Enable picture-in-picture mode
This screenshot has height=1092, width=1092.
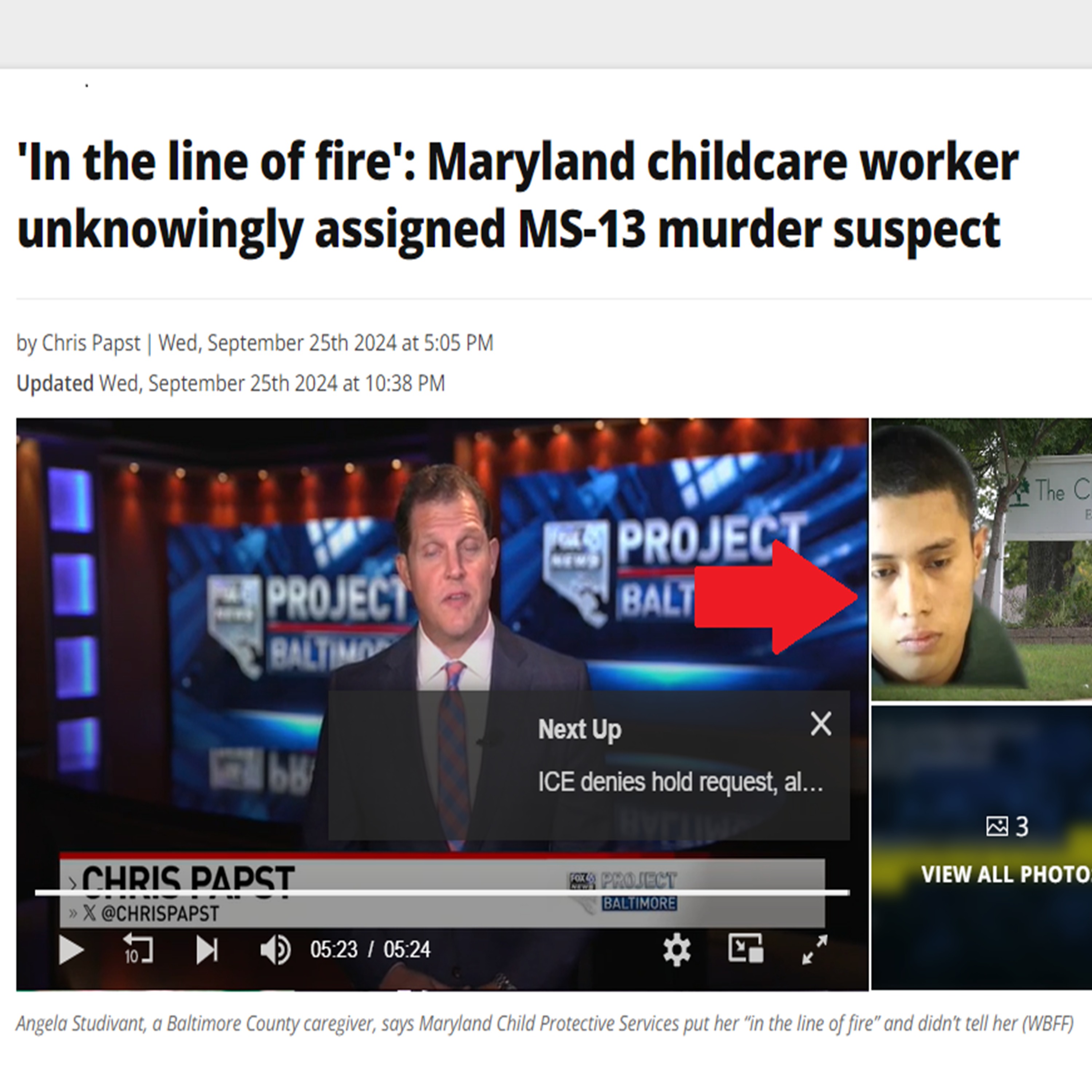(745, 949)
